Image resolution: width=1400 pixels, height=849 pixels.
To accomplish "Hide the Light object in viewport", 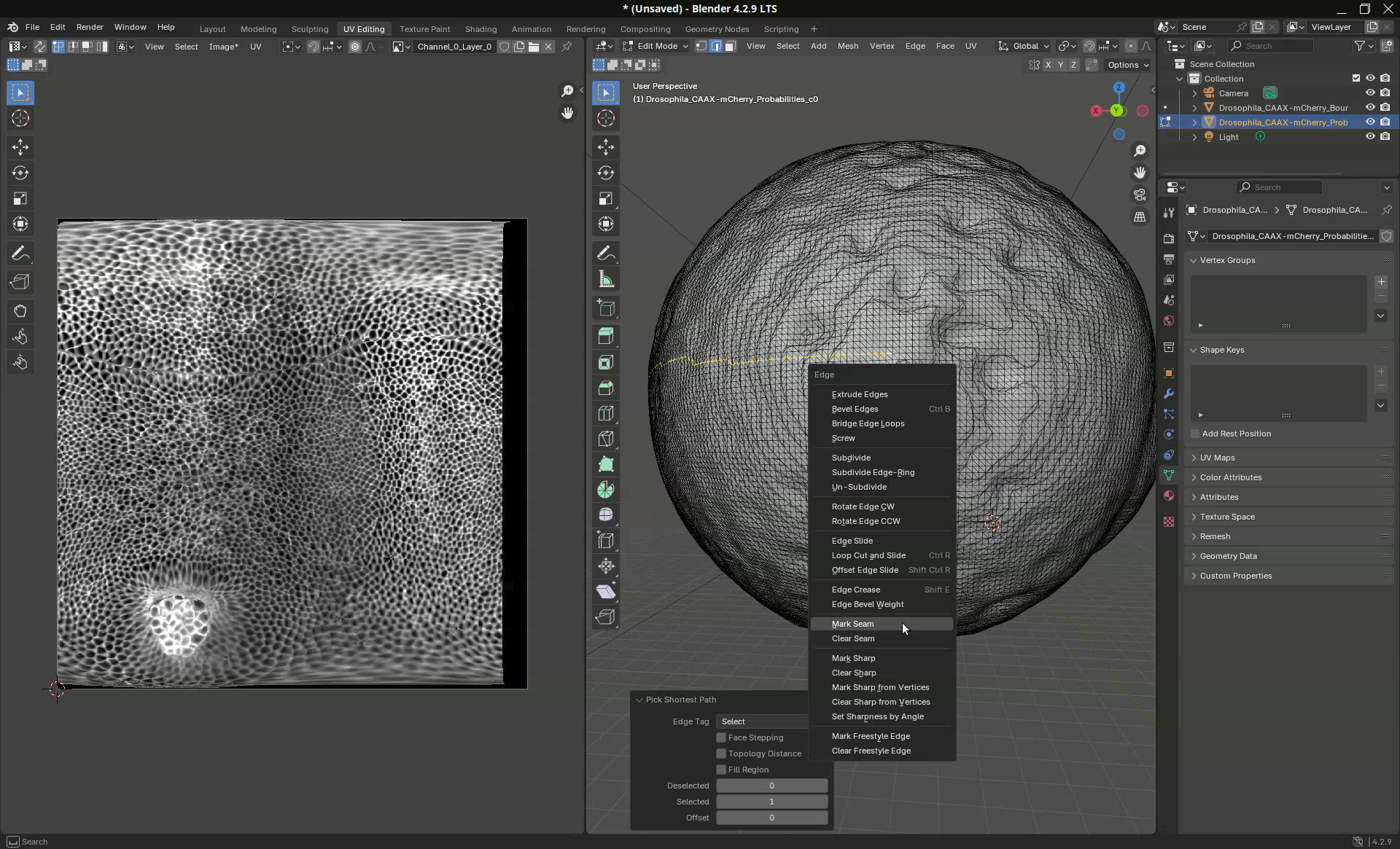I will 1369,137.
